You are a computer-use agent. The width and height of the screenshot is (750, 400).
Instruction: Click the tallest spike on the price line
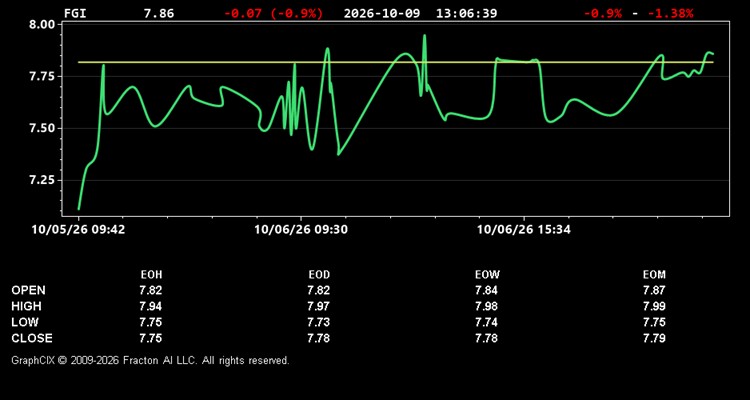click(x=424, y=35)
